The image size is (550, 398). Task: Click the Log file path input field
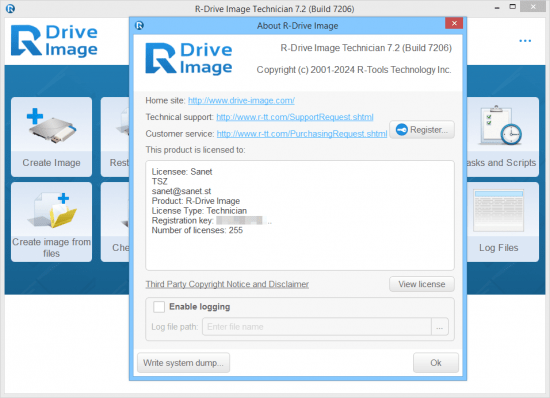tap(317, 327)
